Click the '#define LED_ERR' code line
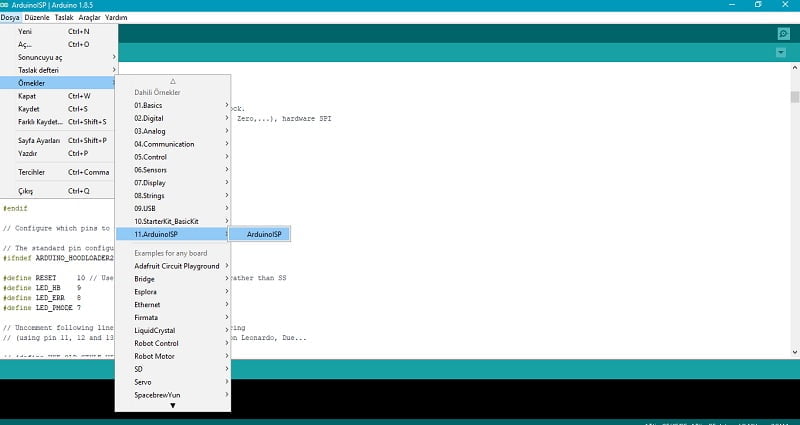 [x=42, y=297]
